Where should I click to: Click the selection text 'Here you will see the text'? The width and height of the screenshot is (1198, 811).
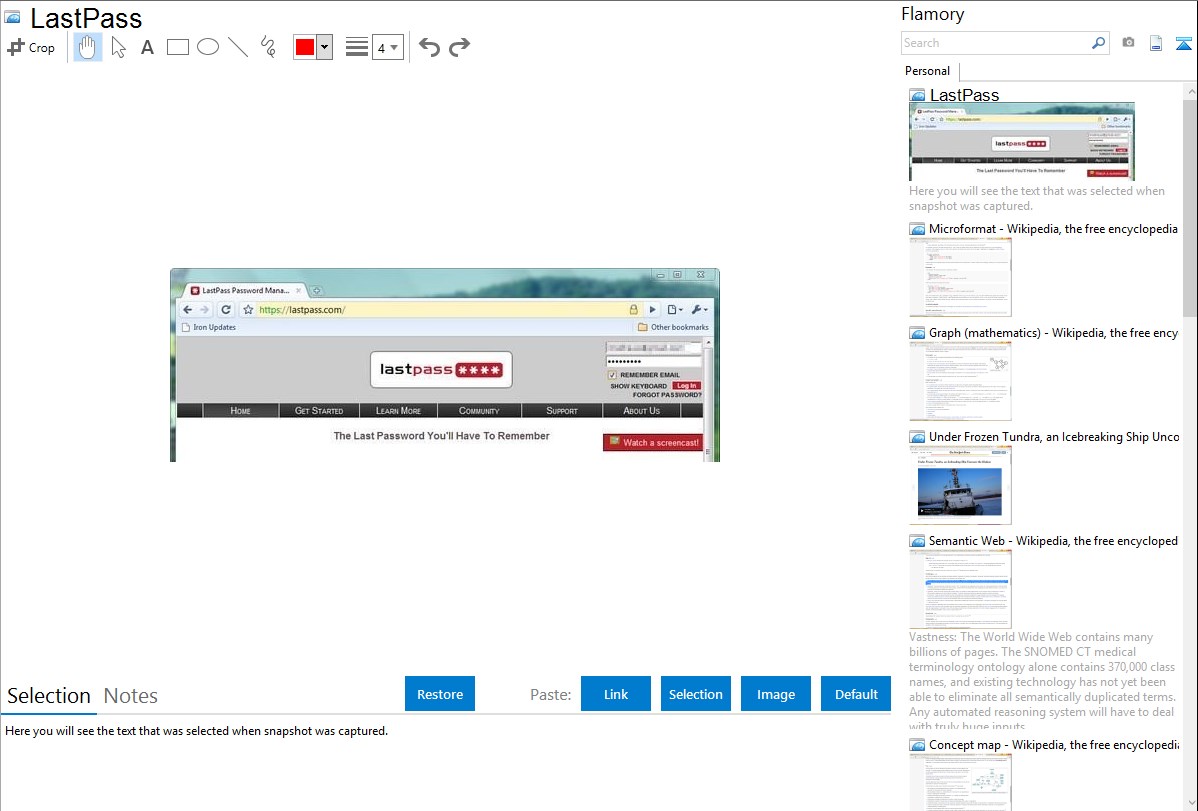click(196, 731)
